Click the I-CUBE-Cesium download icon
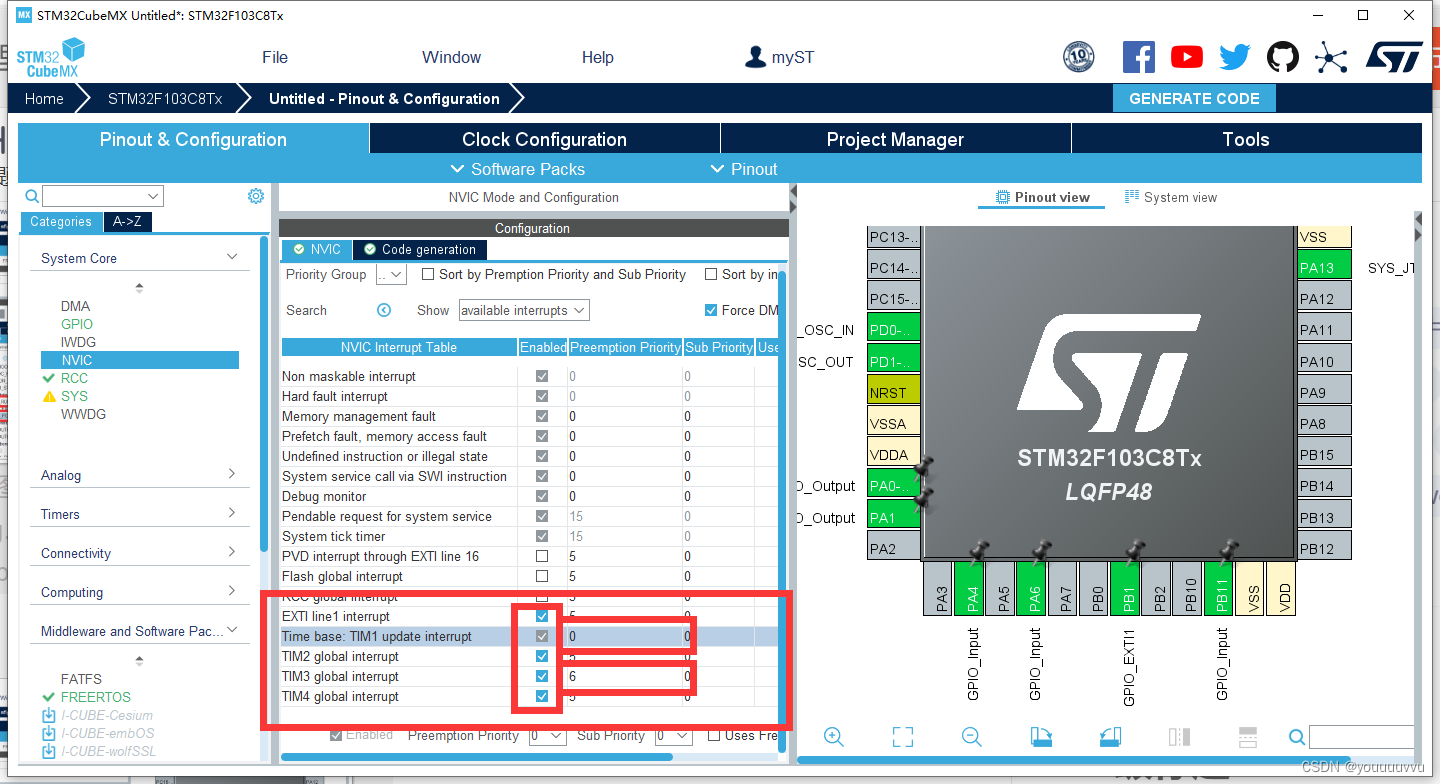1440x784 pixels. (48, 715)
